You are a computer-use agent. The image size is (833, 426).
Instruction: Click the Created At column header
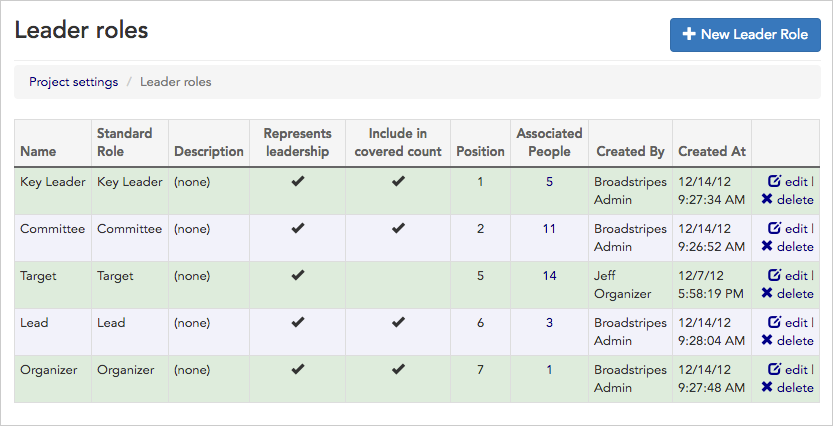click(711, 151)
